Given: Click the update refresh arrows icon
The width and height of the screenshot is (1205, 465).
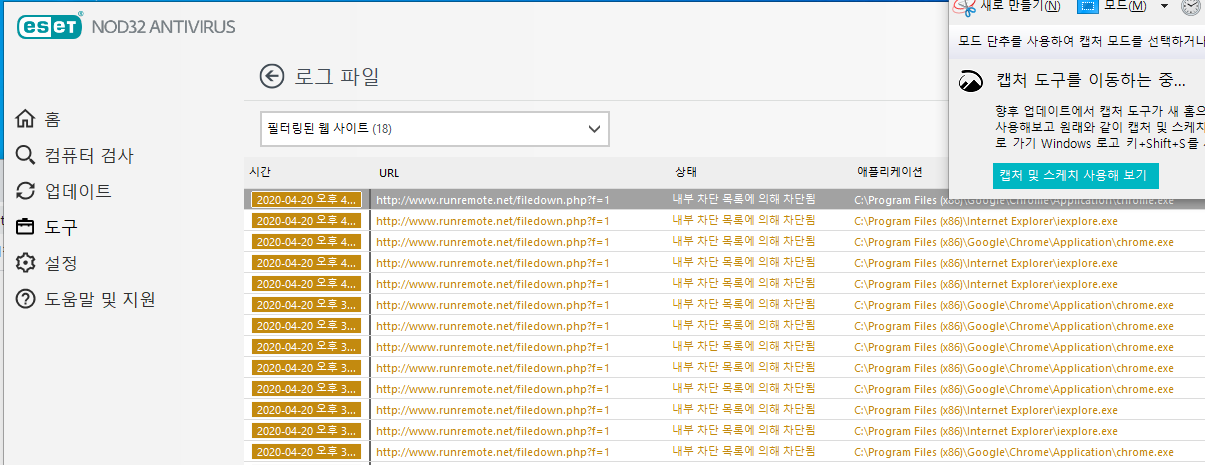Looking at the screenshot, I should coord(26,191).
